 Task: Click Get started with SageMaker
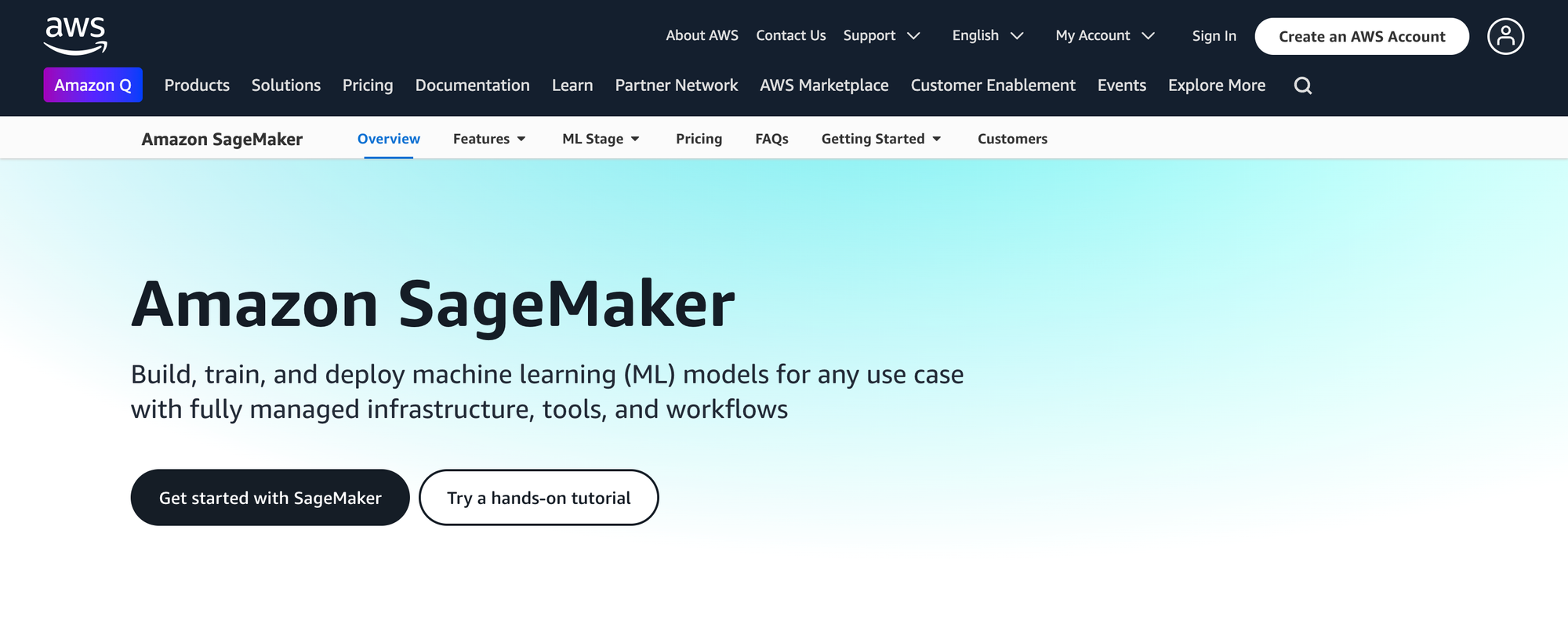pos(270,498)
